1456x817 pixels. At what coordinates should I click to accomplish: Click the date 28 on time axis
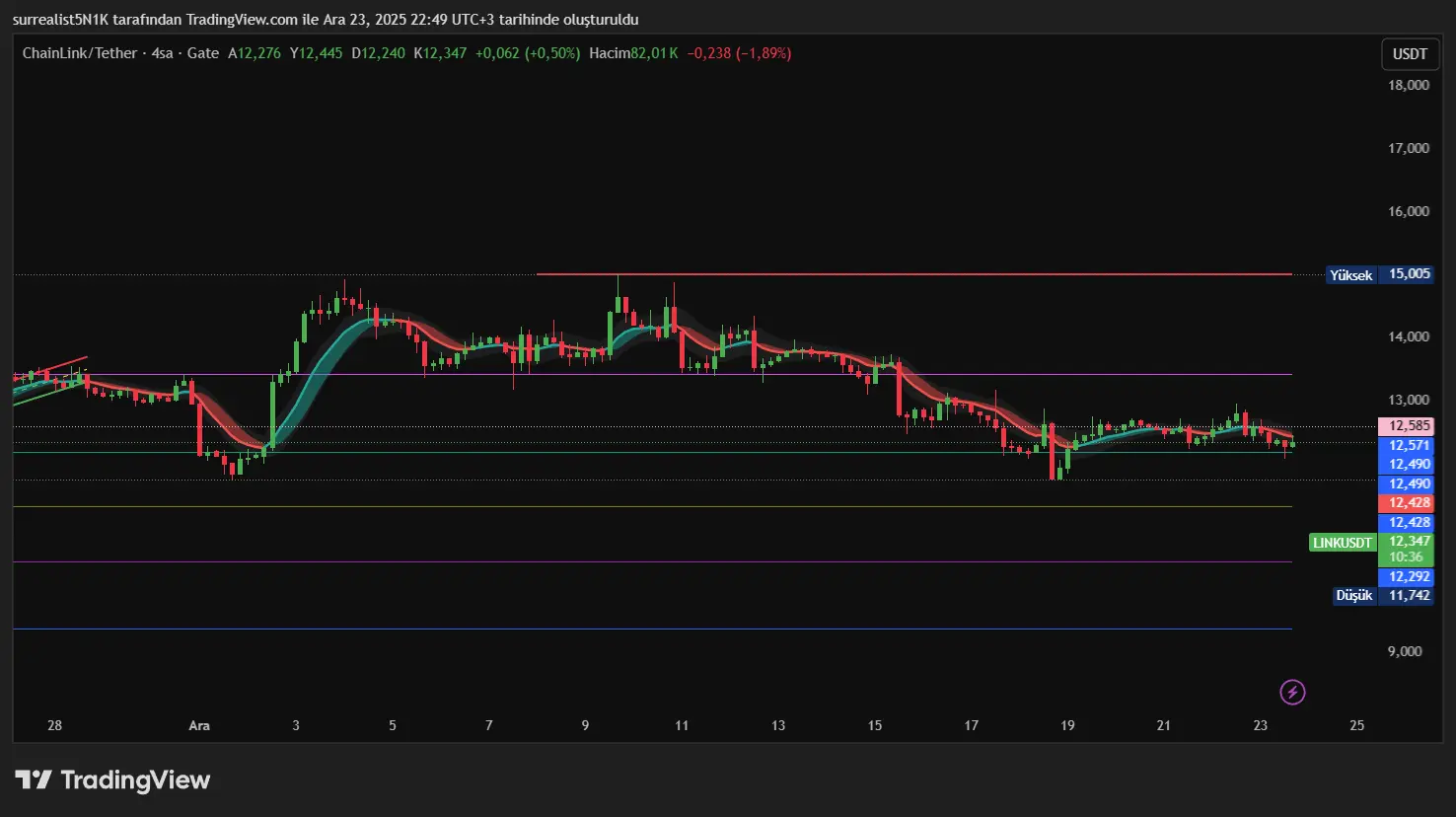(54, 726)
